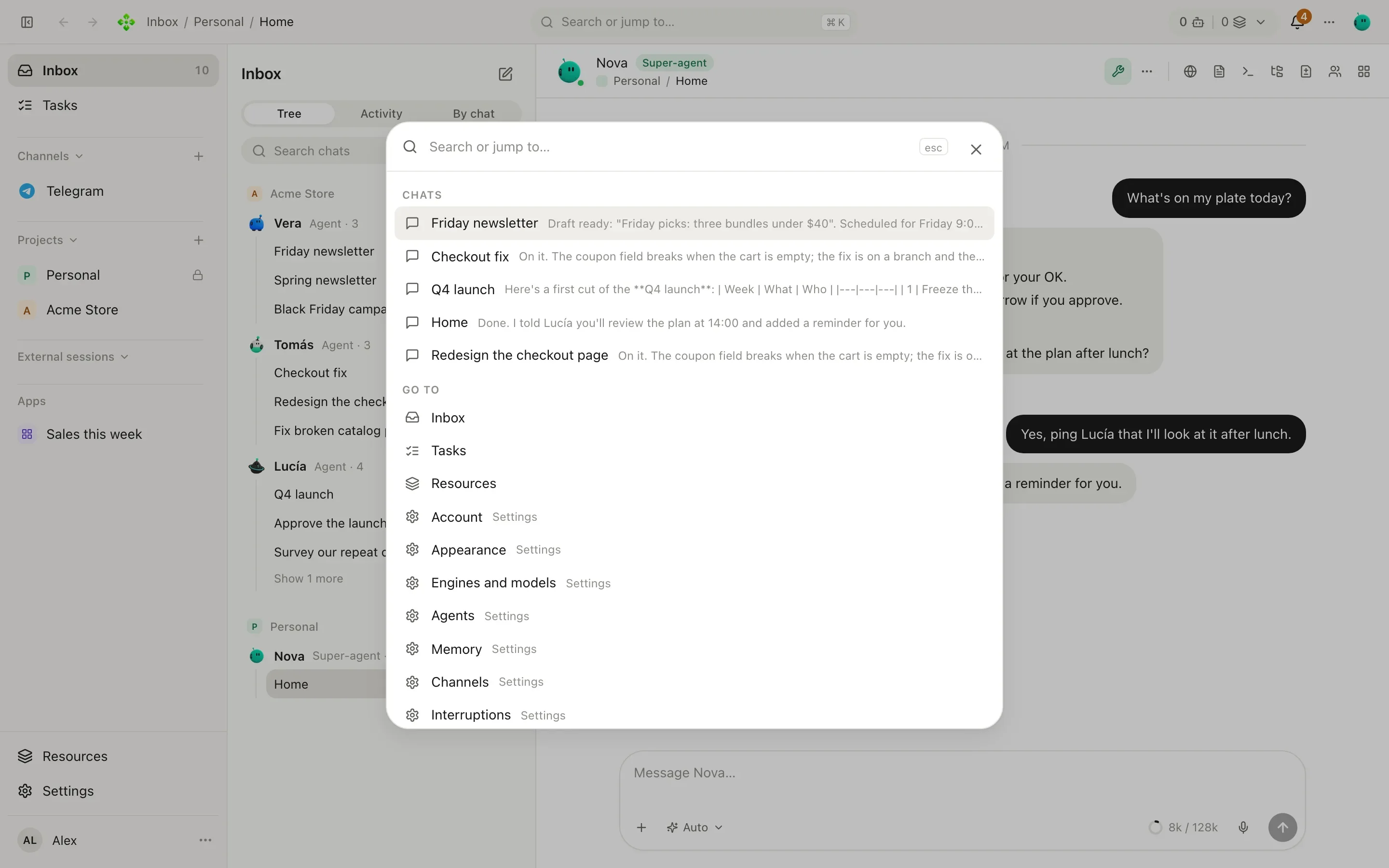Open the Auto model dropdown
This screenshot has width=1389, height=868.
tap(694, 827)
